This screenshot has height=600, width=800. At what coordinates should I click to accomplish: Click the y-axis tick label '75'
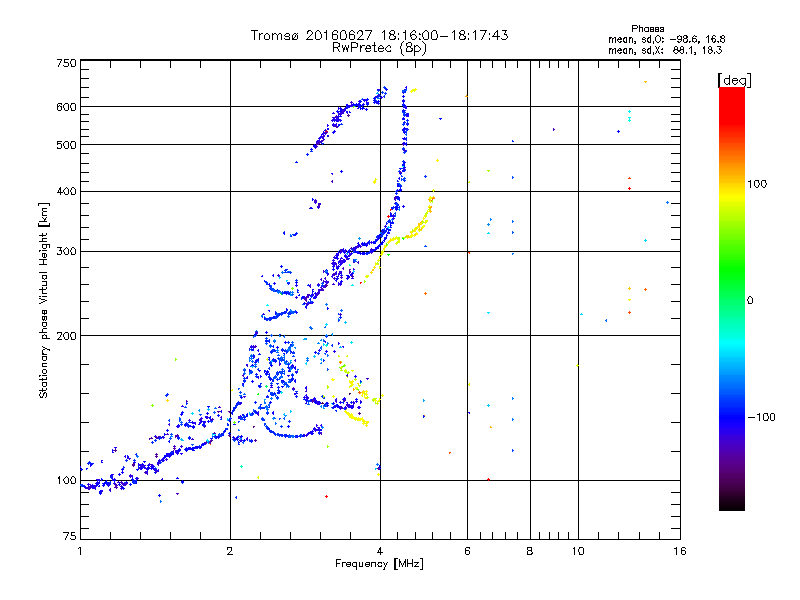click(x=70, y=536)
